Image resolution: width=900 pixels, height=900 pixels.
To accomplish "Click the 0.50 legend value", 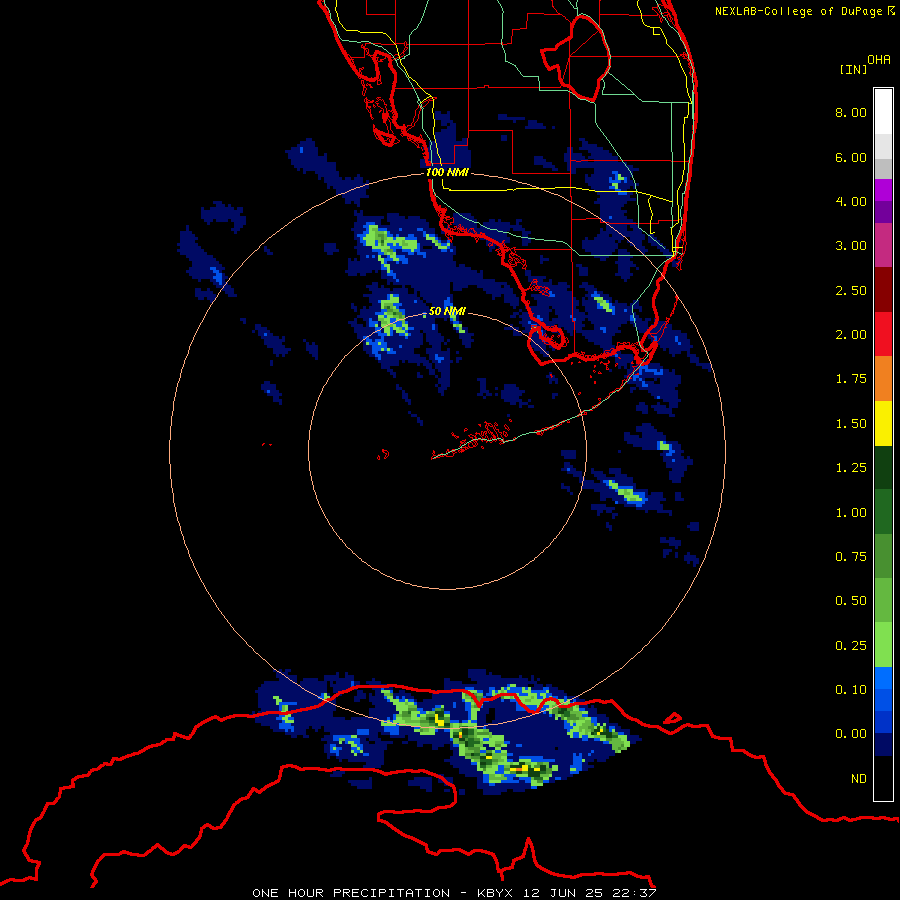I will pyautogui.click(x=851, y=601).
